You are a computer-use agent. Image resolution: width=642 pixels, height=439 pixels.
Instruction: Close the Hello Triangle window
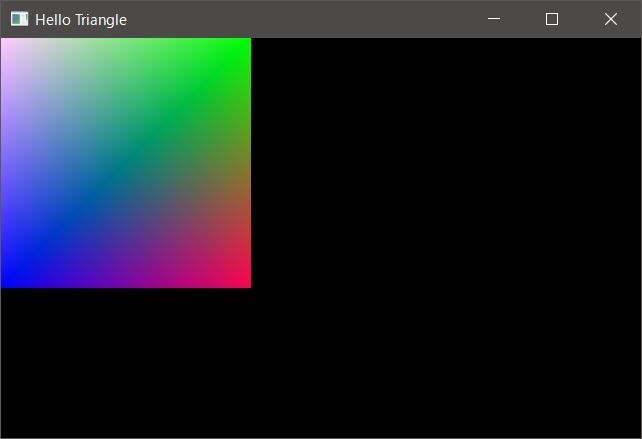tap(611, 19)
